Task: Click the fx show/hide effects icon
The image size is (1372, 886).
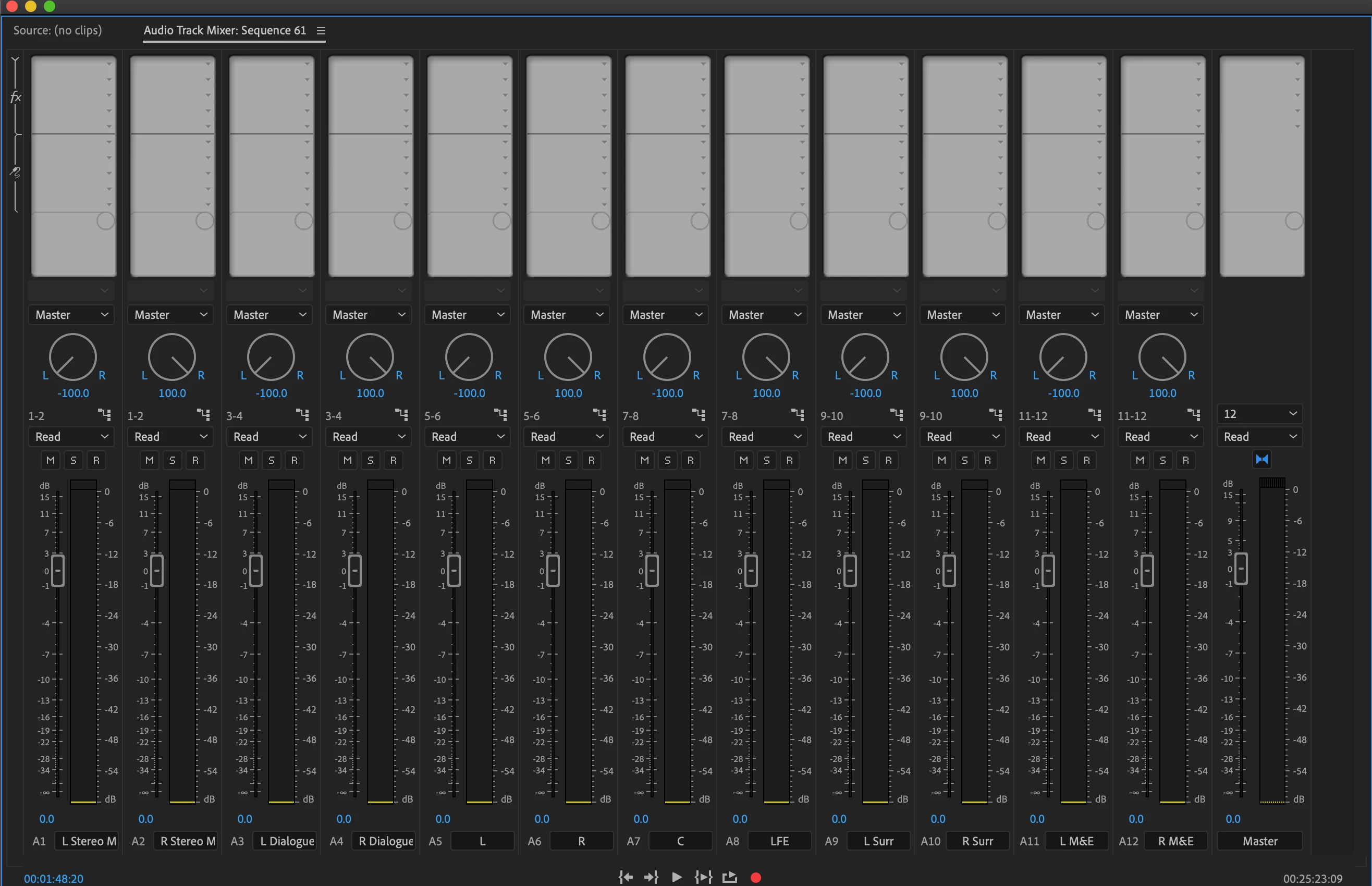Action: [x=16, y=96]
